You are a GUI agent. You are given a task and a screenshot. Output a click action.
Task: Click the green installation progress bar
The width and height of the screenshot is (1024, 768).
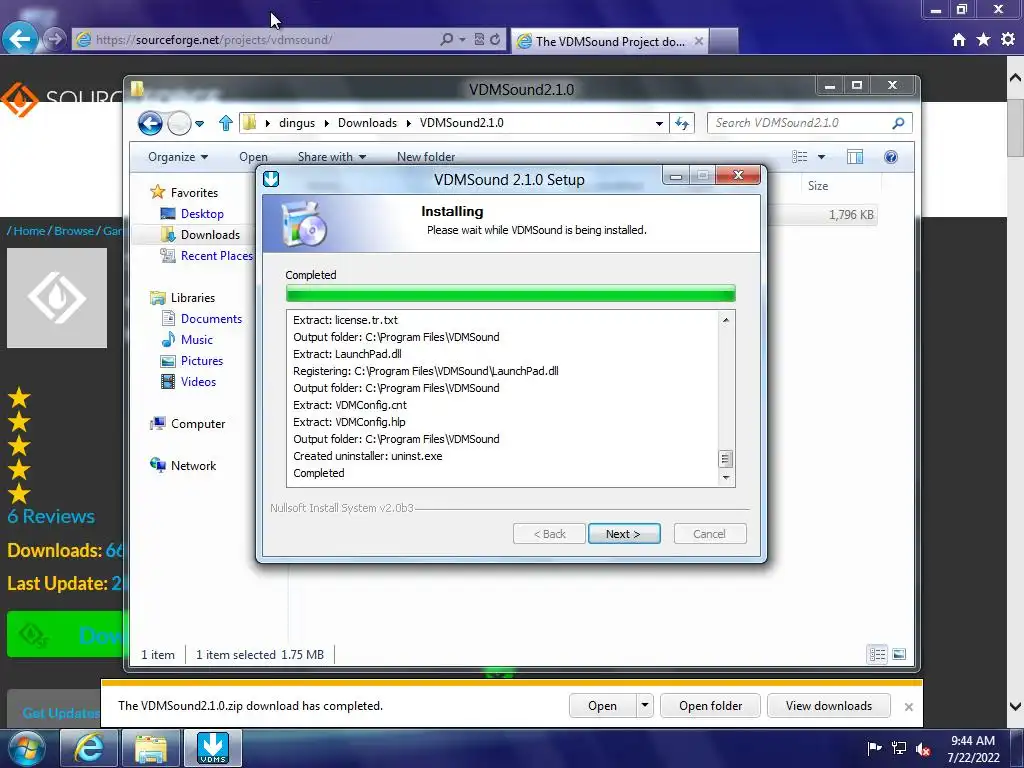coord(511,293)
